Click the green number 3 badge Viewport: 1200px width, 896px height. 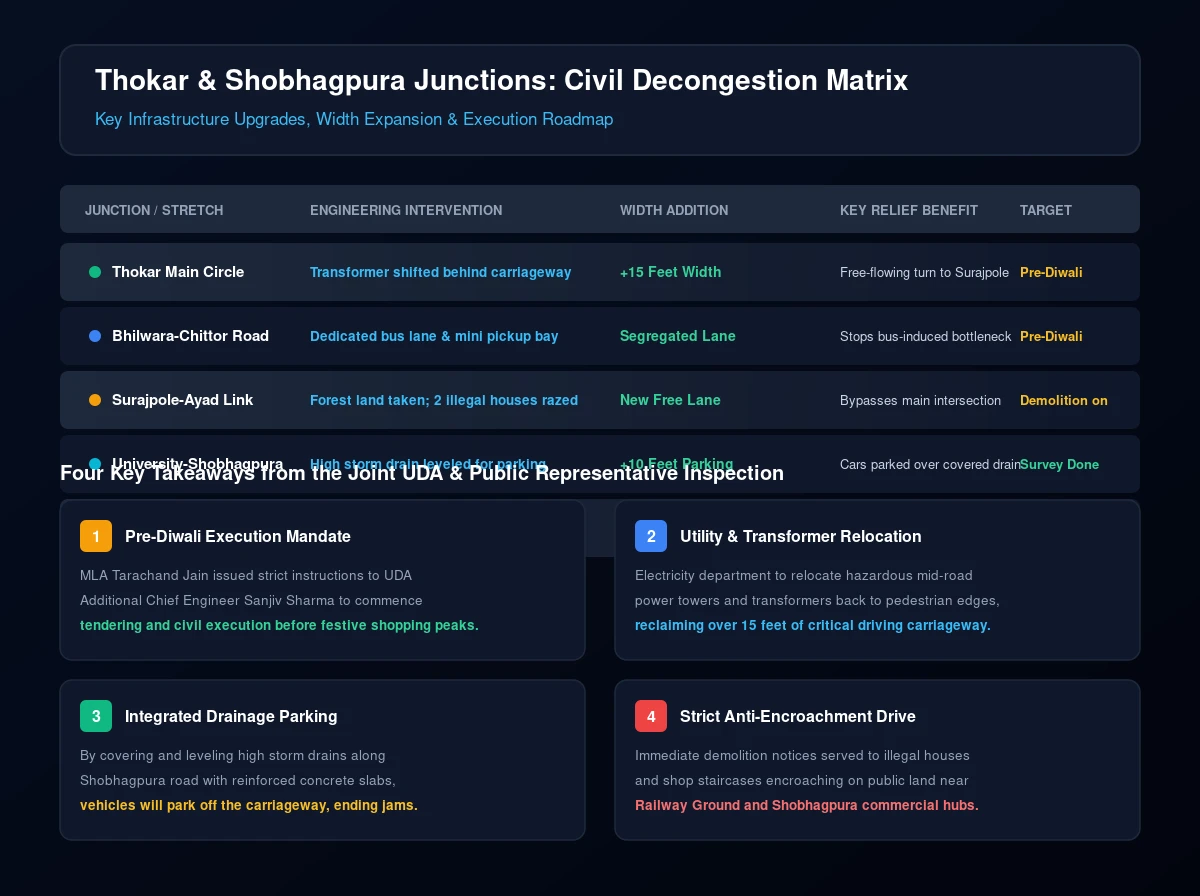[x=96, y=716]
